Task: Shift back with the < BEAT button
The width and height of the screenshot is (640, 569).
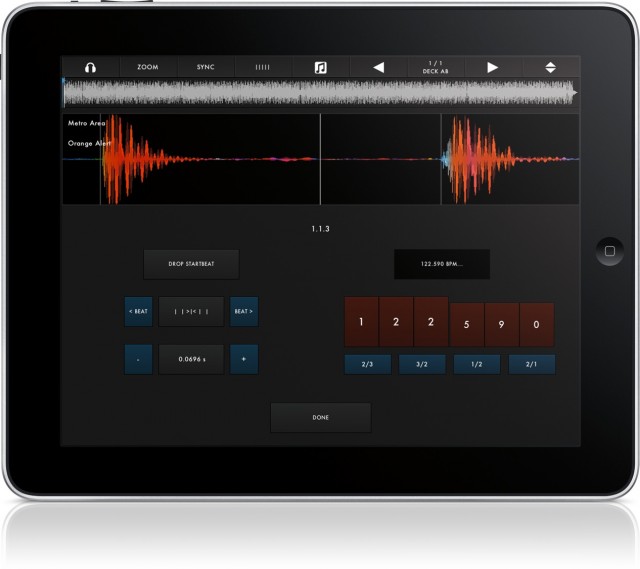Action: click(138, 312)
